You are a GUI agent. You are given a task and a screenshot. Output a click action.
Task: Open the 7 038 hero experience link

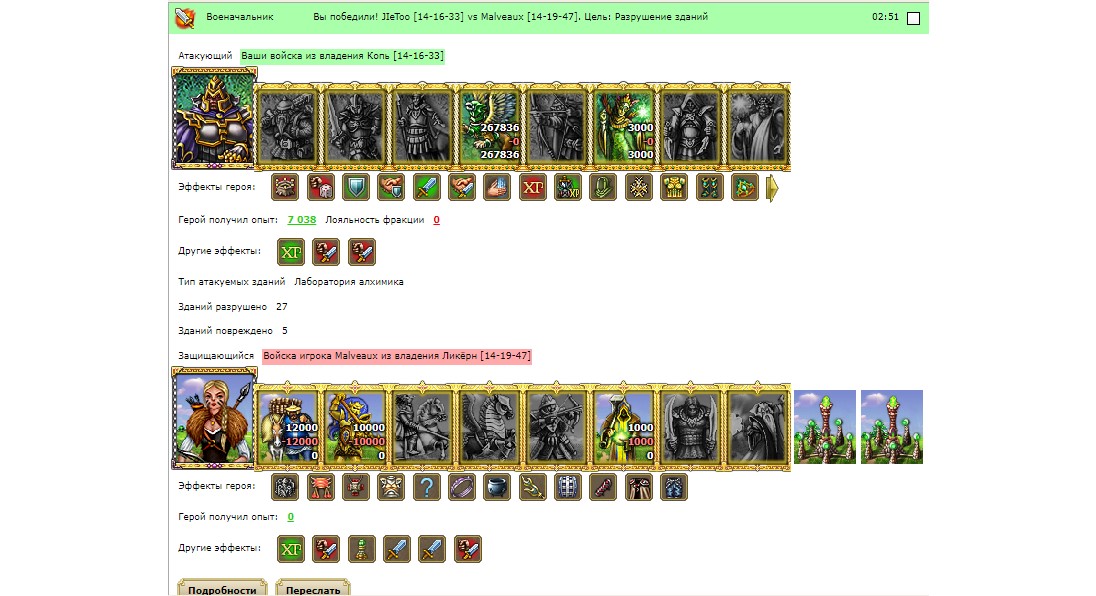(302, 219)
